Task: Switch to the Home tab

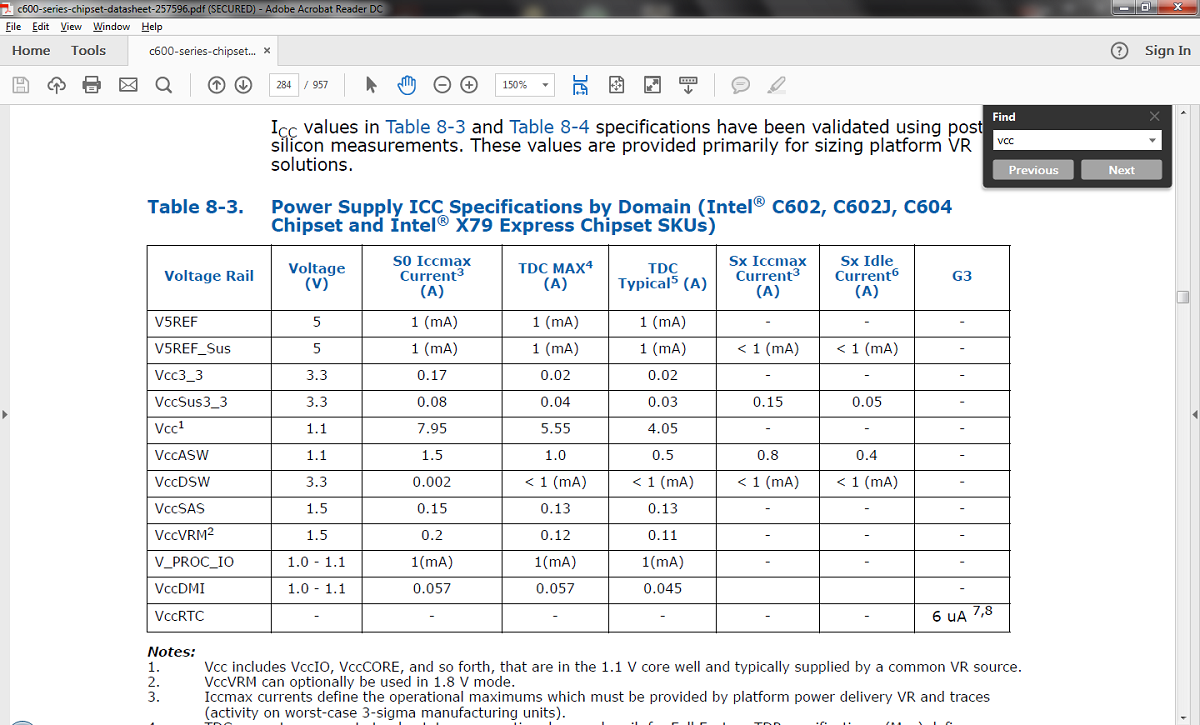Action: 31,50
